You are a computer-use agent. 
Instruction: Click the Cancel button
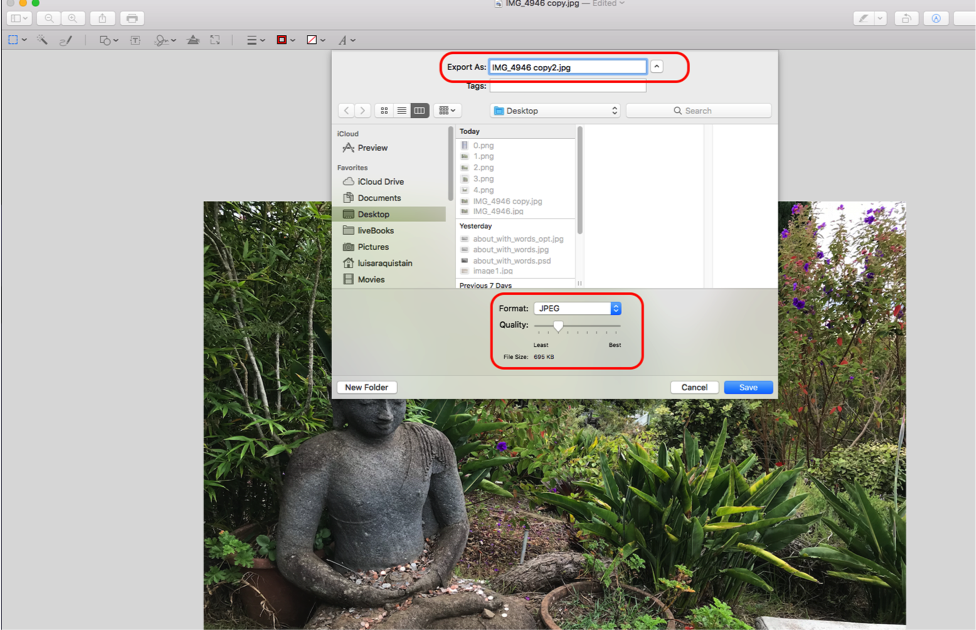[x=694, y=387]
